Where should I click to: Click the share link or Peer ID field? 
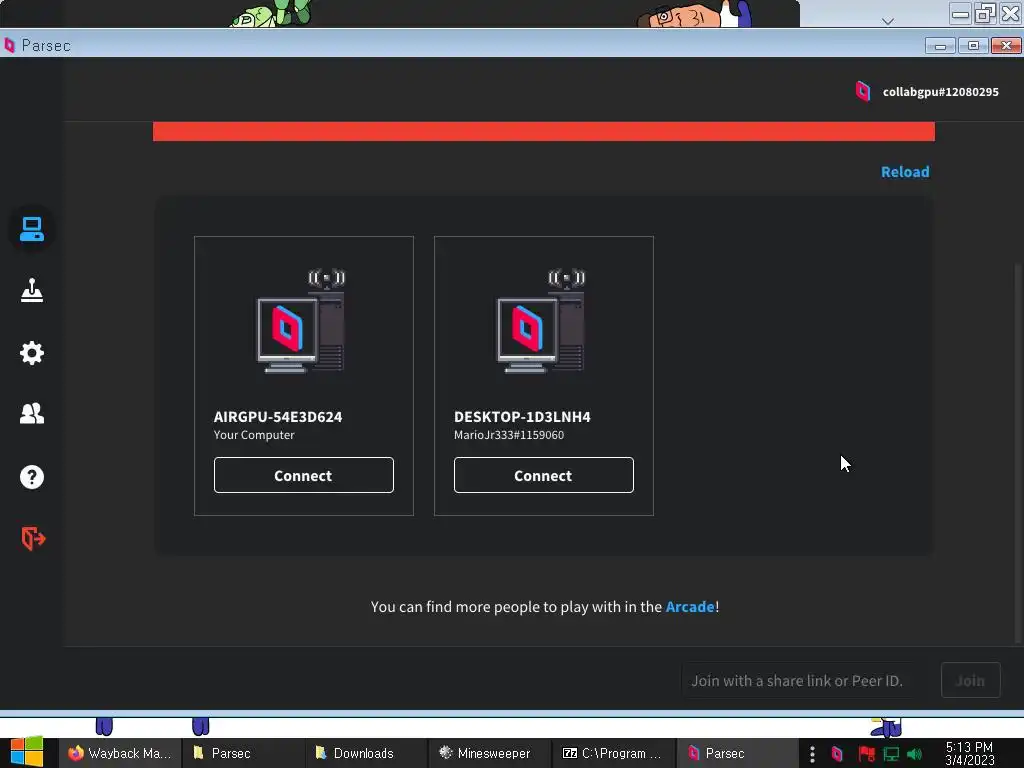point(807,680)
